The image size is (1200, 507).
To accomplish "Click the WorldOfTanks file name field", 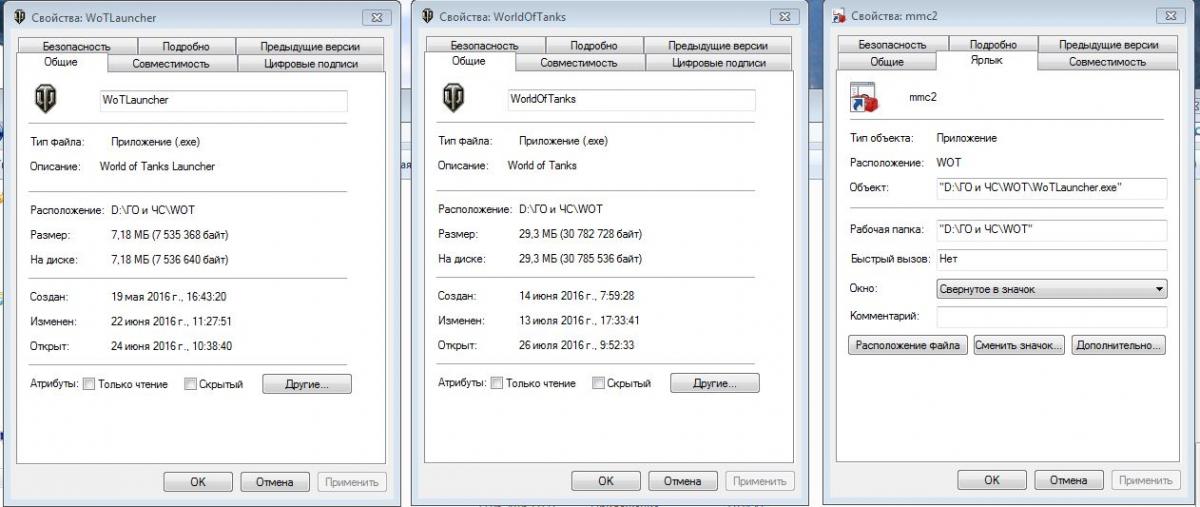I will (631, 100).
